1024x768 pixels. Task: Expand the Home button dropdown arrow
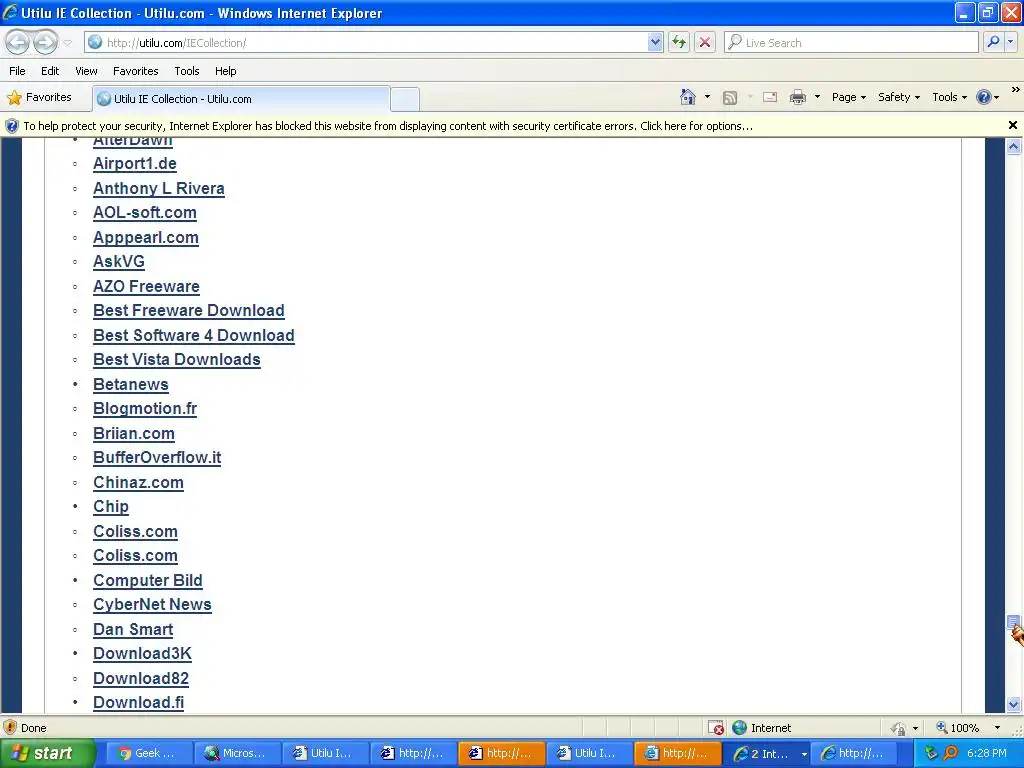pyautogui.click(x=707, y=97)
